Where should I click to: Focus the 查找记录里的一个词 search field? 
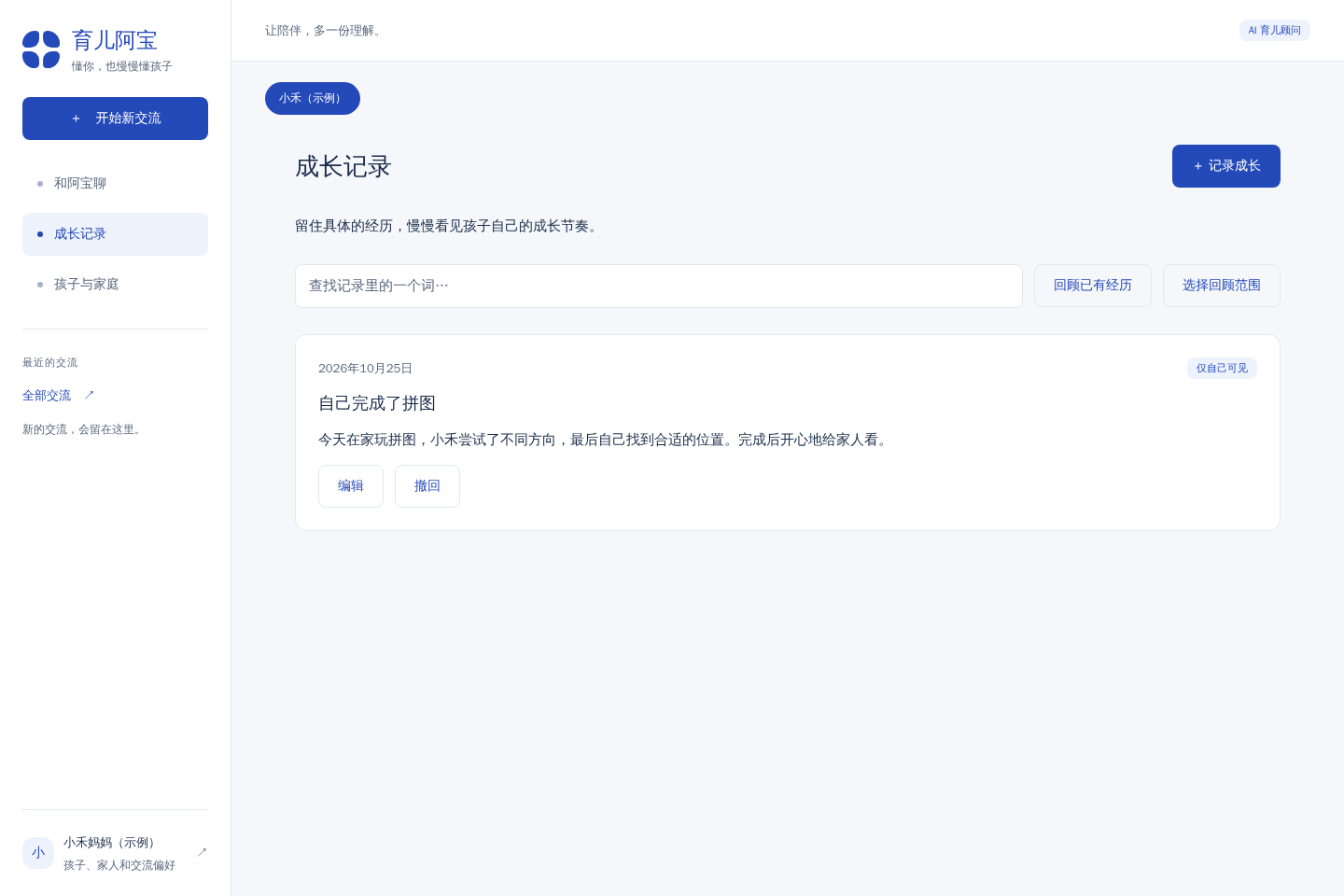[x=659, y=286]
